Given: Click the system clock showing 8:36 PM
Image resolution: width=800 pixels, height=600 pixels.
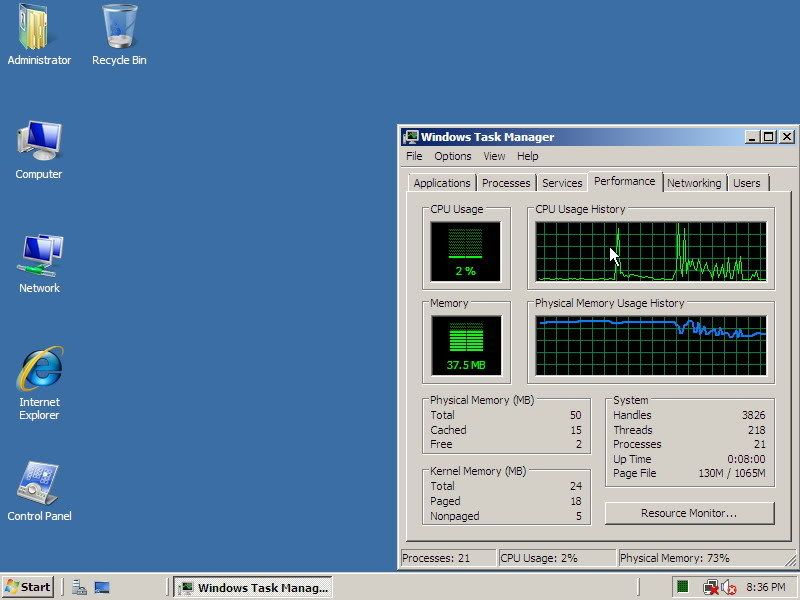Looking at the screenshot, I should (766, 587).
